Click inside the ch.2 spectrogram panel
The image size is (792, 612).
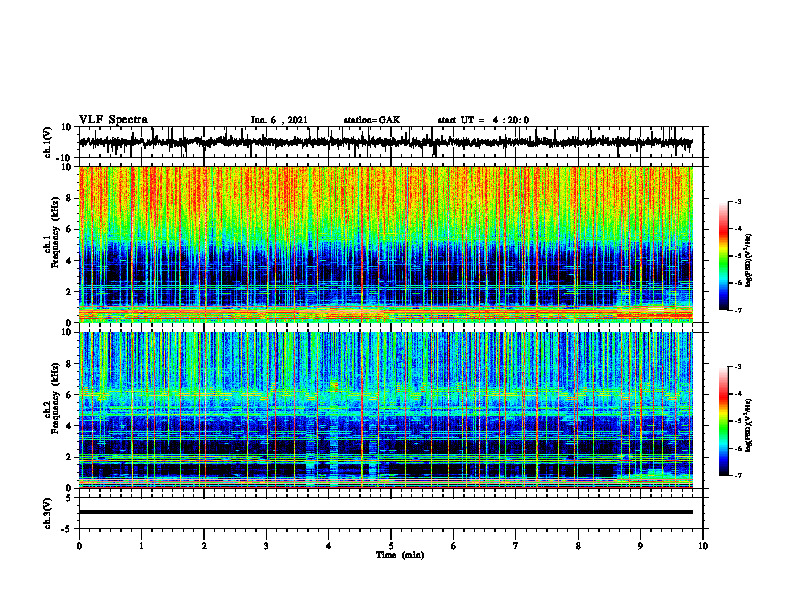click(386, 410)
